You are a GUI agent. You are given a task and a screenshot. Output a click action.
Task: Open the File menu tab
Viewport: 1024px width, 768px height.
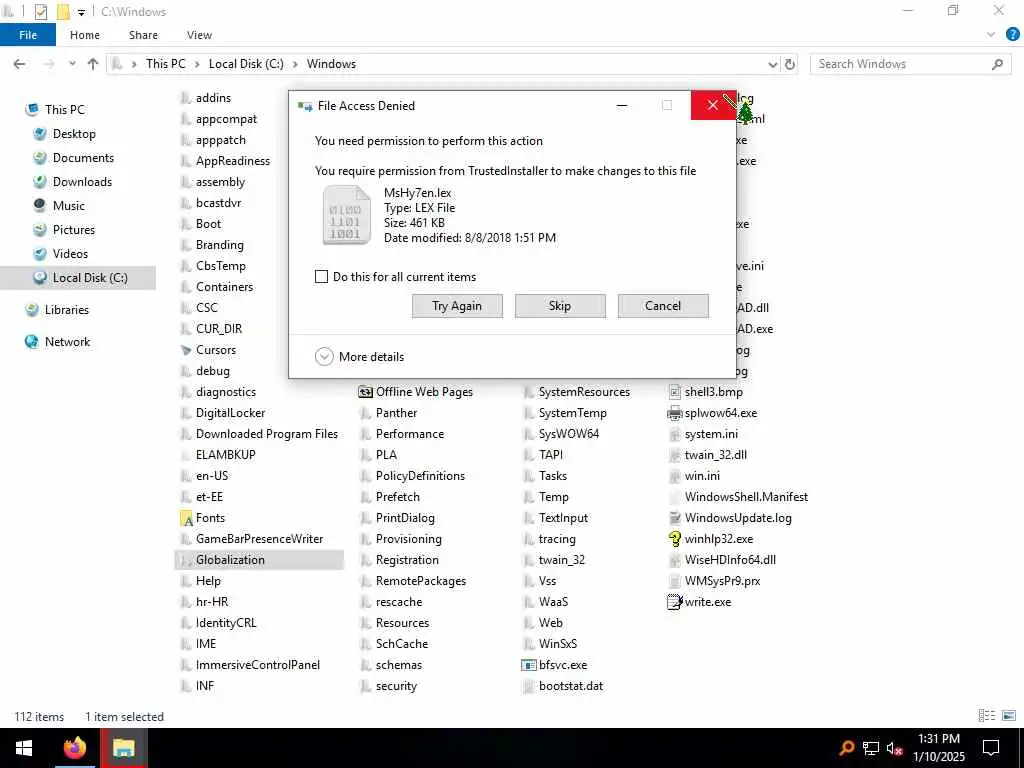tap(28, 35)
